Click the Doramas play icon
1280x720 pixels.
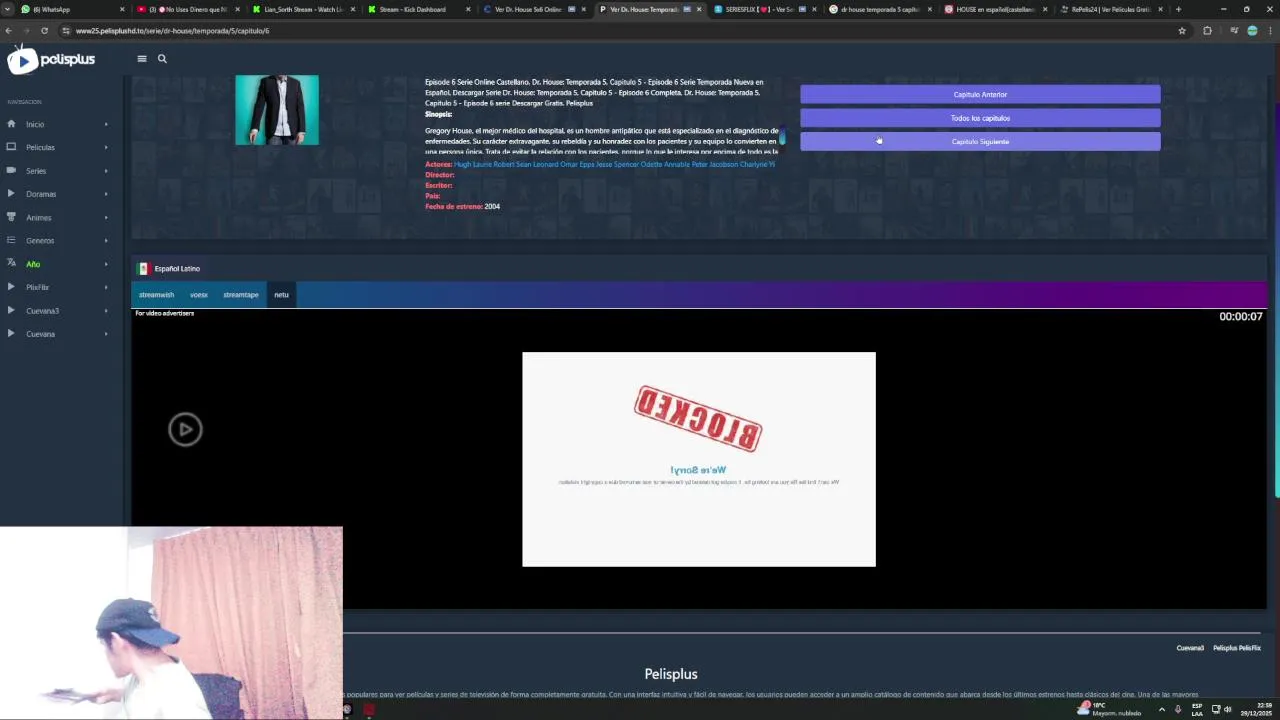point(11,194)
